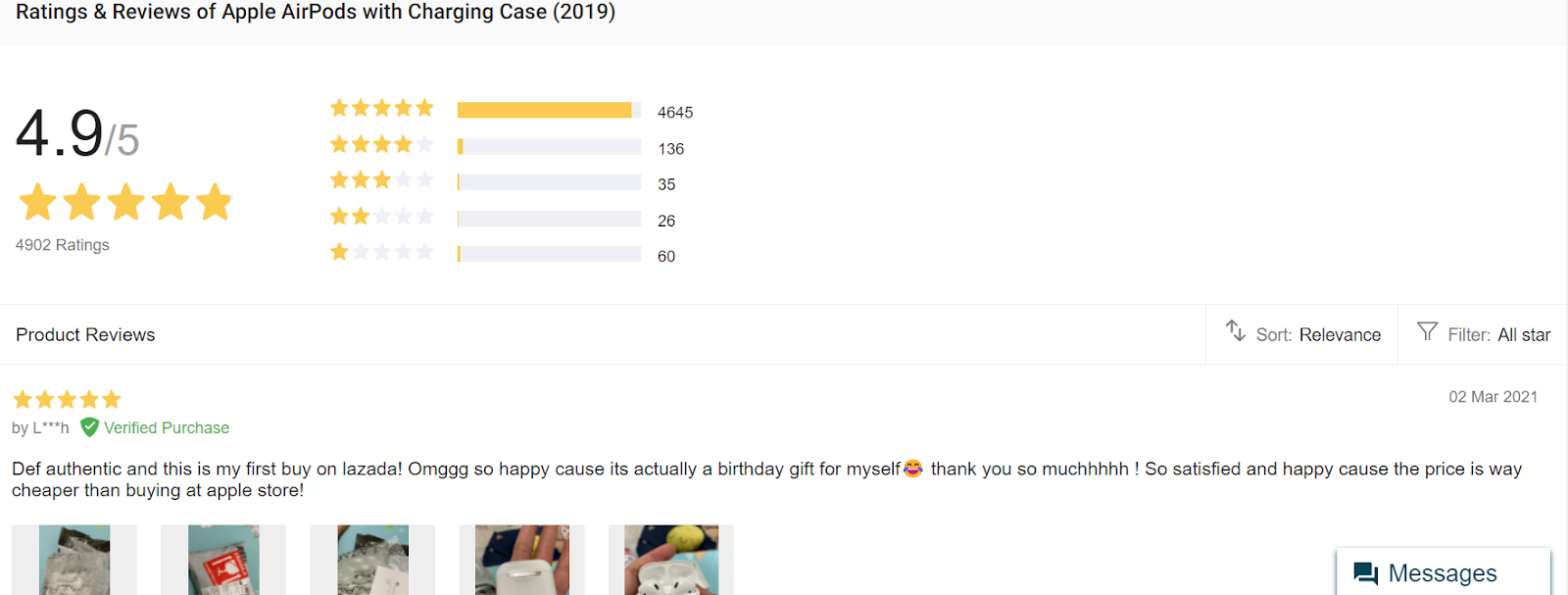1568x595 pixels.
Task: Click the filter funnel icon
Action: (x=1427, y=331)
